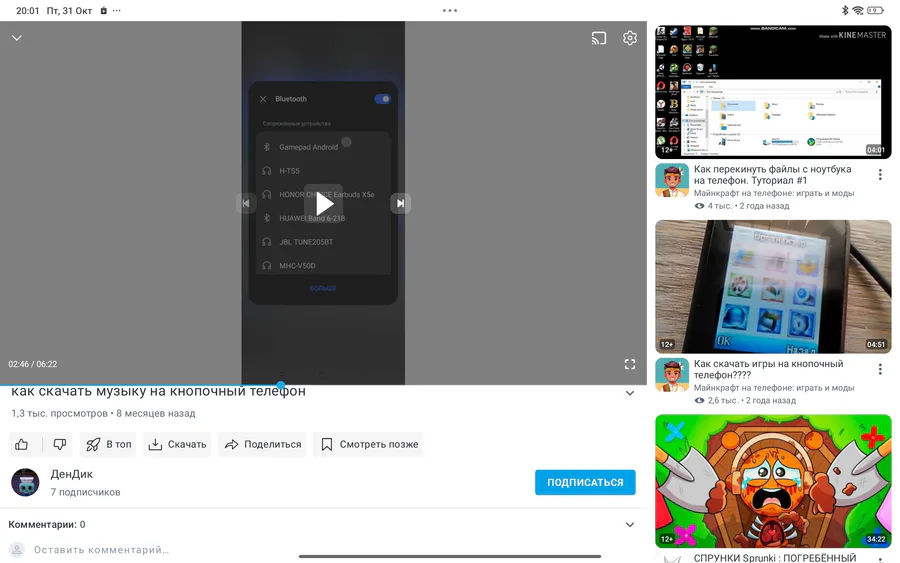Image resolution: width=900 pixels, height=563 pixels.
Task: Open title Как перекинуть файлы с ноутбука
Action: [x=773, y=174]
